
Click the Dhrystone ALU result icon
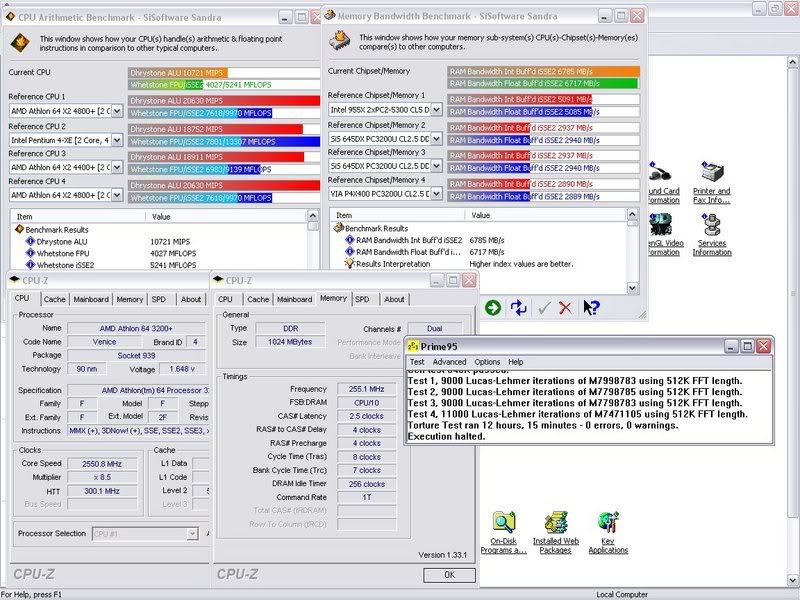click(30, 241)
